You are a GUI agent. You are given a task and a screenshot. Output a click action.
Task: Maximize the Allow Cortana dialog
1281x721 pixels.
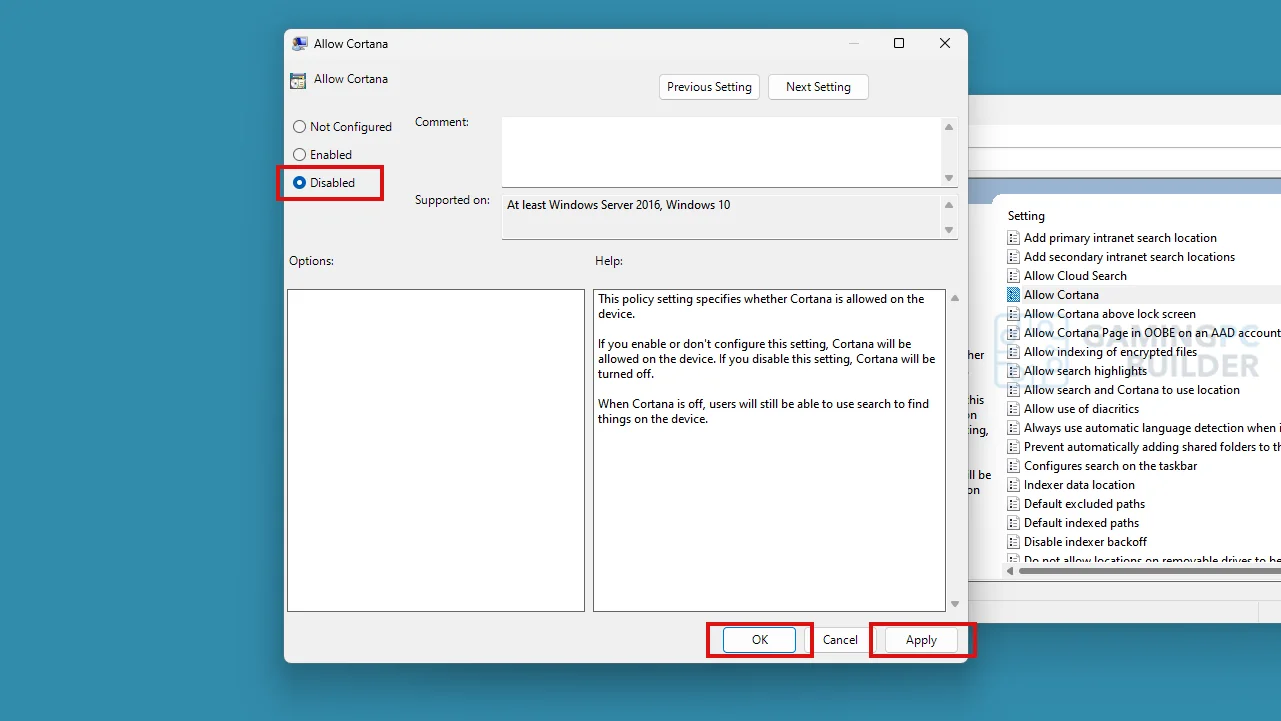pyautogui.click(x=899, y=43)
